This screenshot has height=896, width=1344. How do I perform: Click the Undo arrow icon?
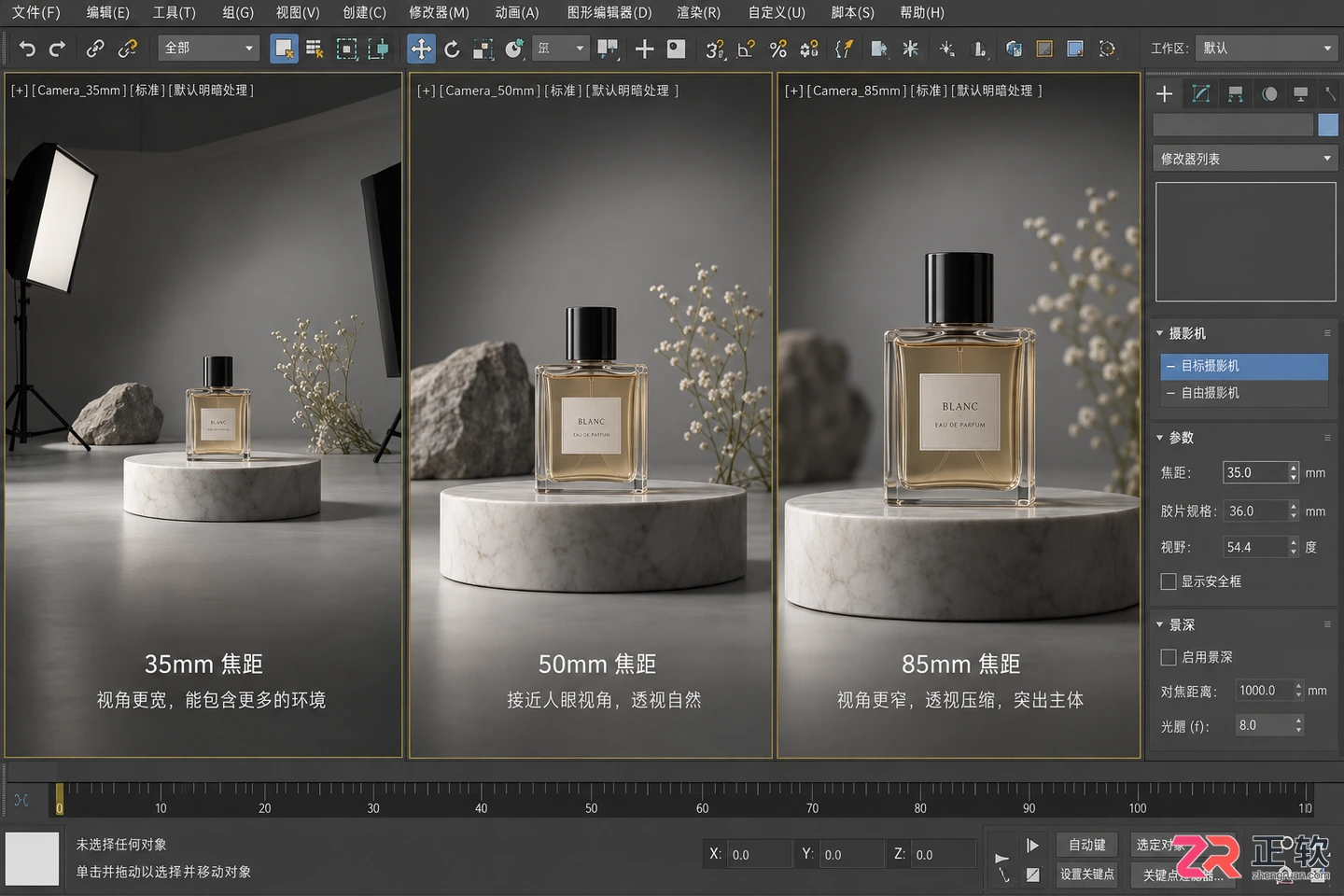point(27,49)
